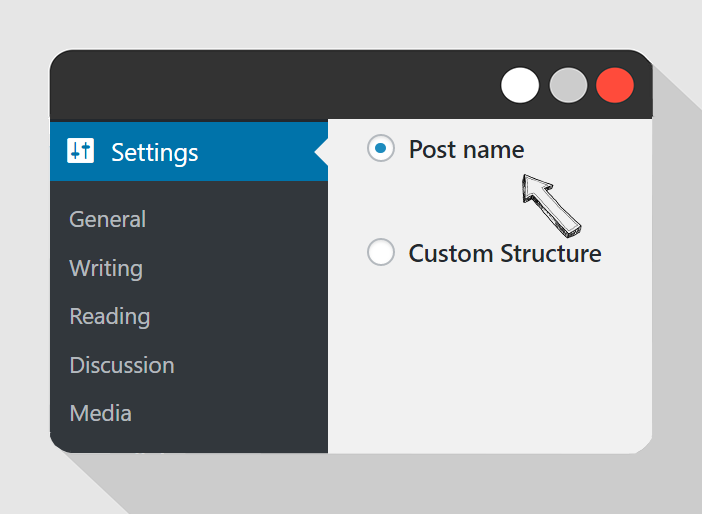This screenshot has height=514, width=702.
Task: Click the Post name label text
Action: (x=467, y=149)
